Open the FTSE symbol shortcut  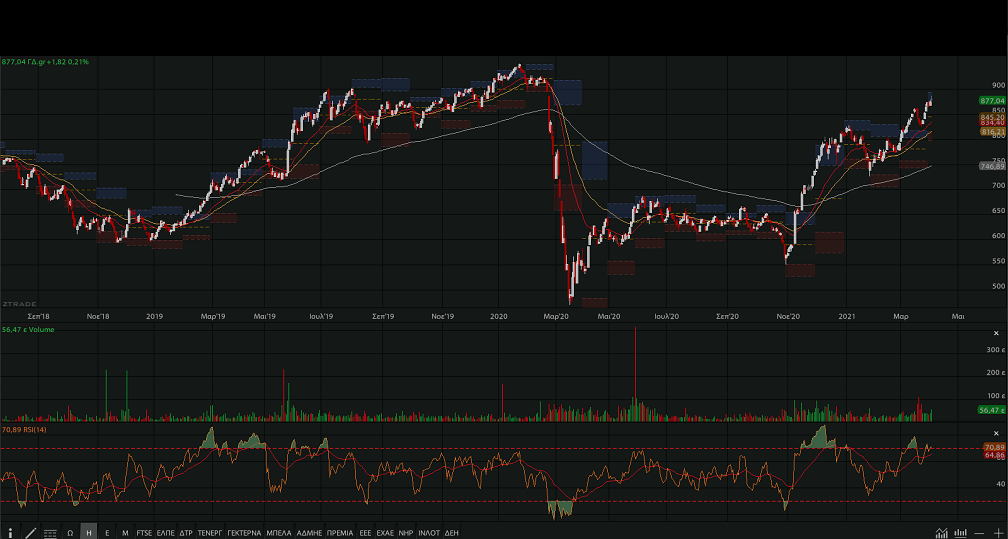coord(144,533)
